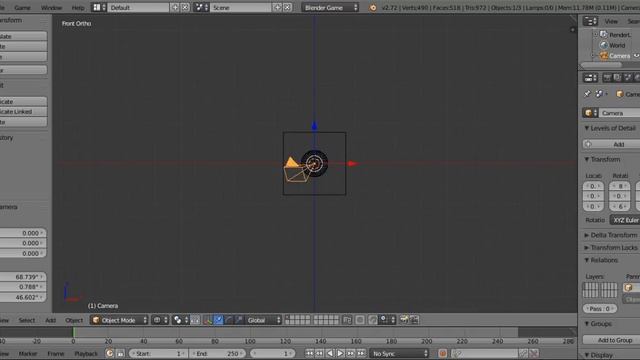Toggle snap during transform
Viewport: 640px width, 360px height.
pos(373,320)
